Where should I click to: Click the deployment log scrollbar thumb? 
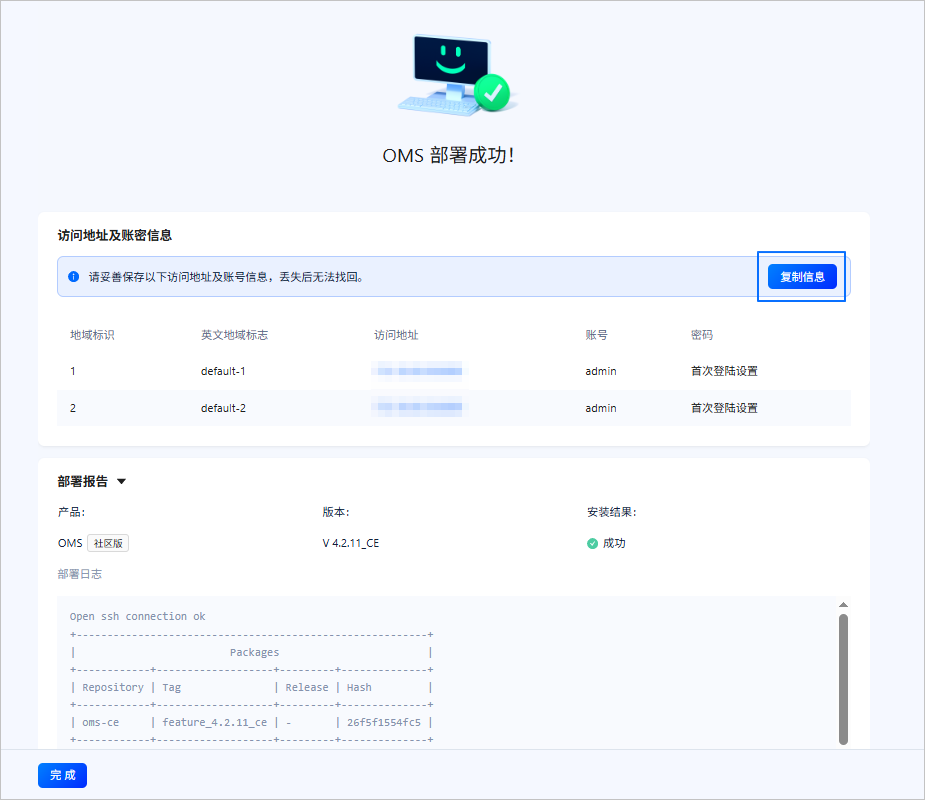click(x=843, y=679)
